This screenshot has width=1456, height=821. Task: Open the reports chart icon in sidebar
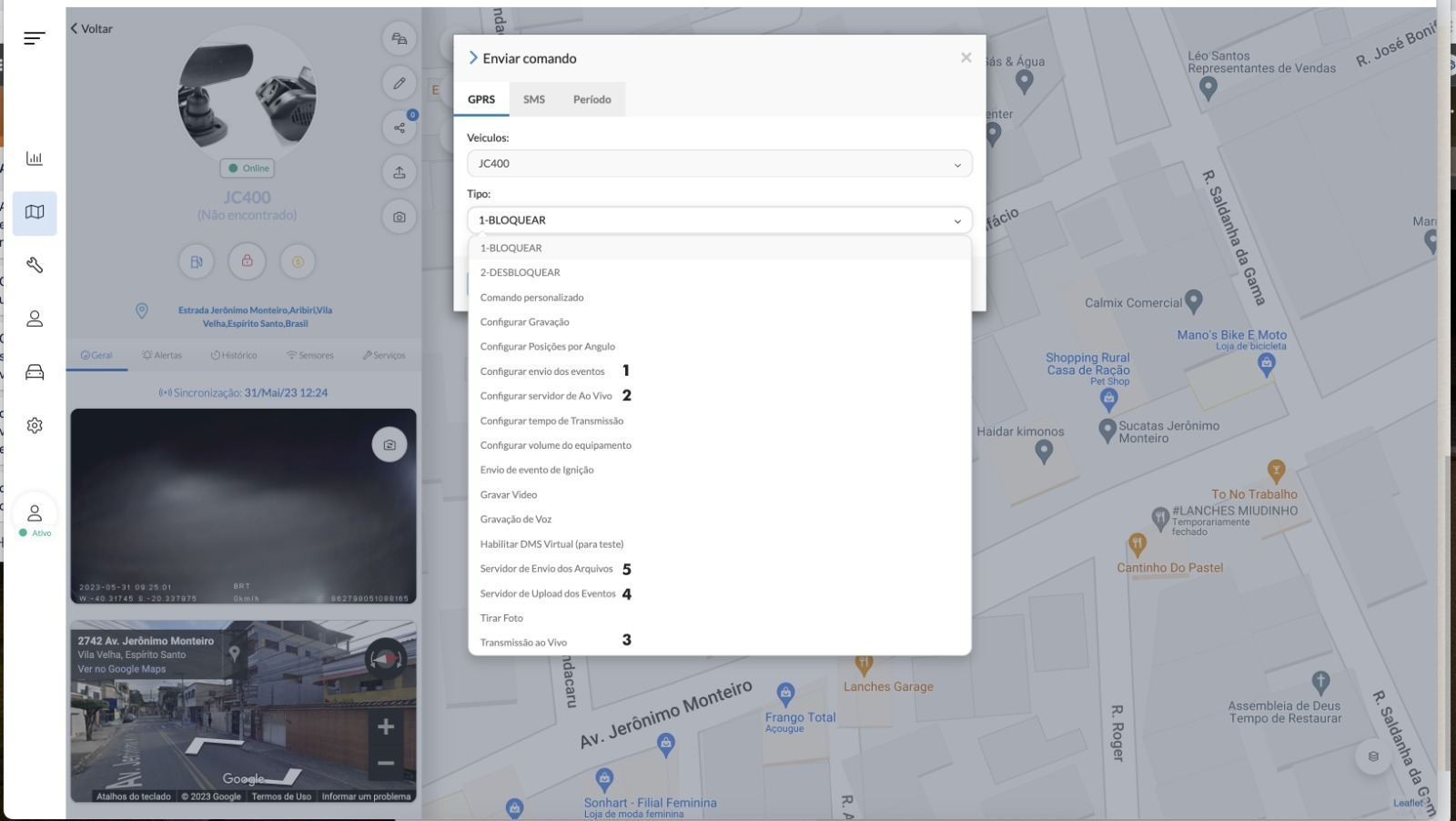pos(35,158)
